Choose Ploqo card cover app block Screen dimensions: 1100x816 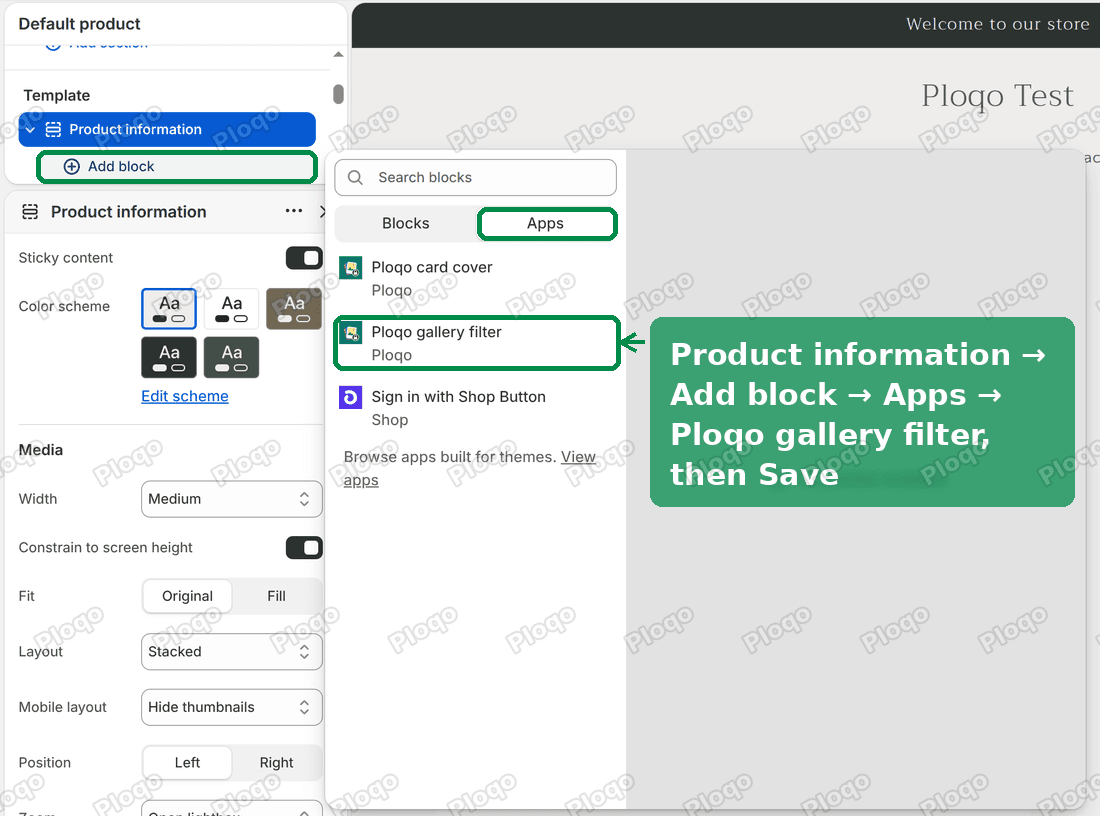476,279
